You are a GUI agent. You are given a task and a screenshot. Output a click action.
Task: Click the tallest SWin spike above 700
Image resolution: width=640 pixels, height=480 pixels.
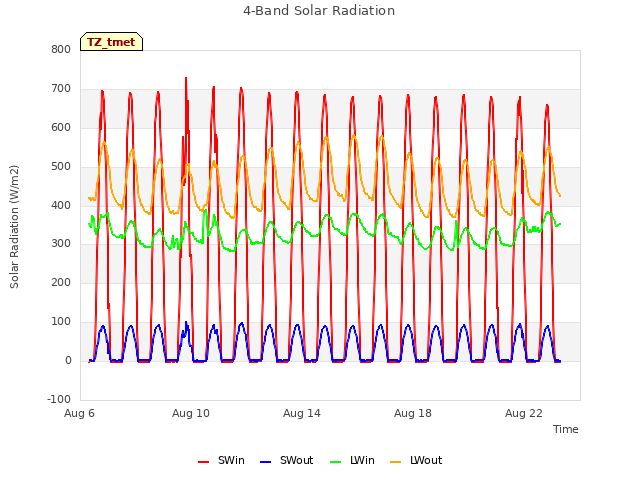pos(186,78)
